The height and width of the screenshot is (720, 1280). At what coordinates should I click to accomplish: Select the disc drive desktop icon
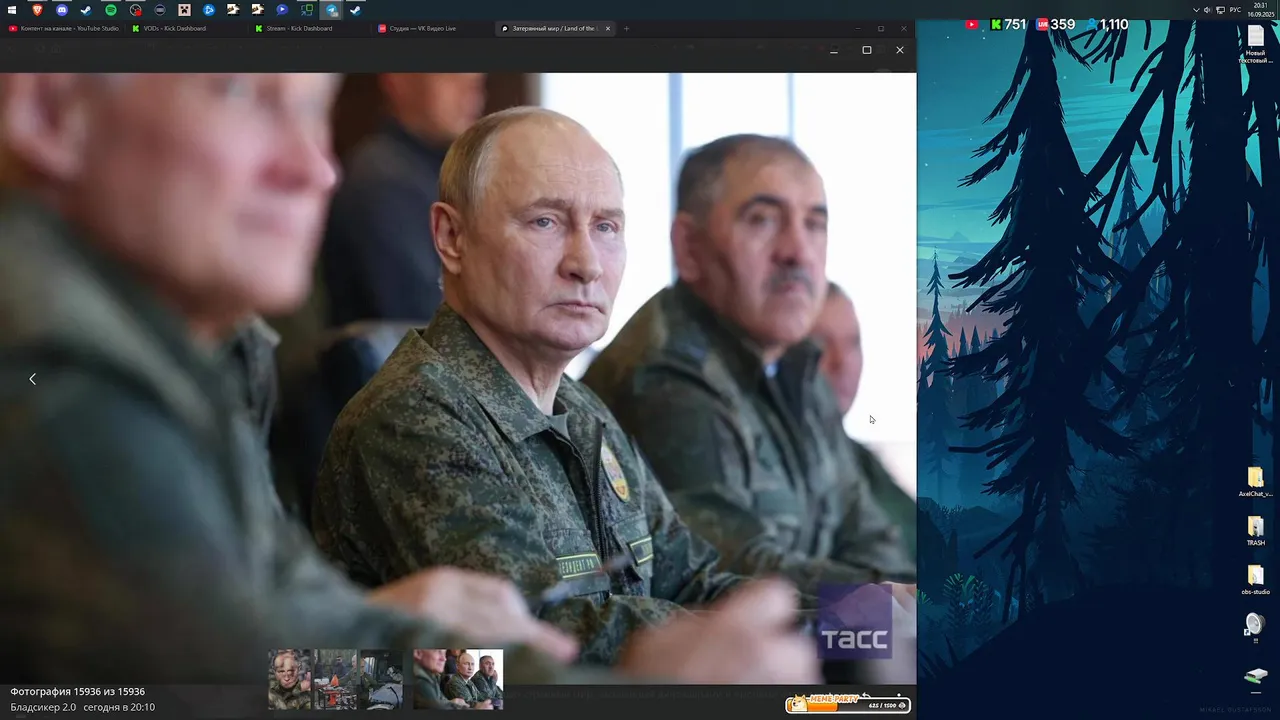1254,627
